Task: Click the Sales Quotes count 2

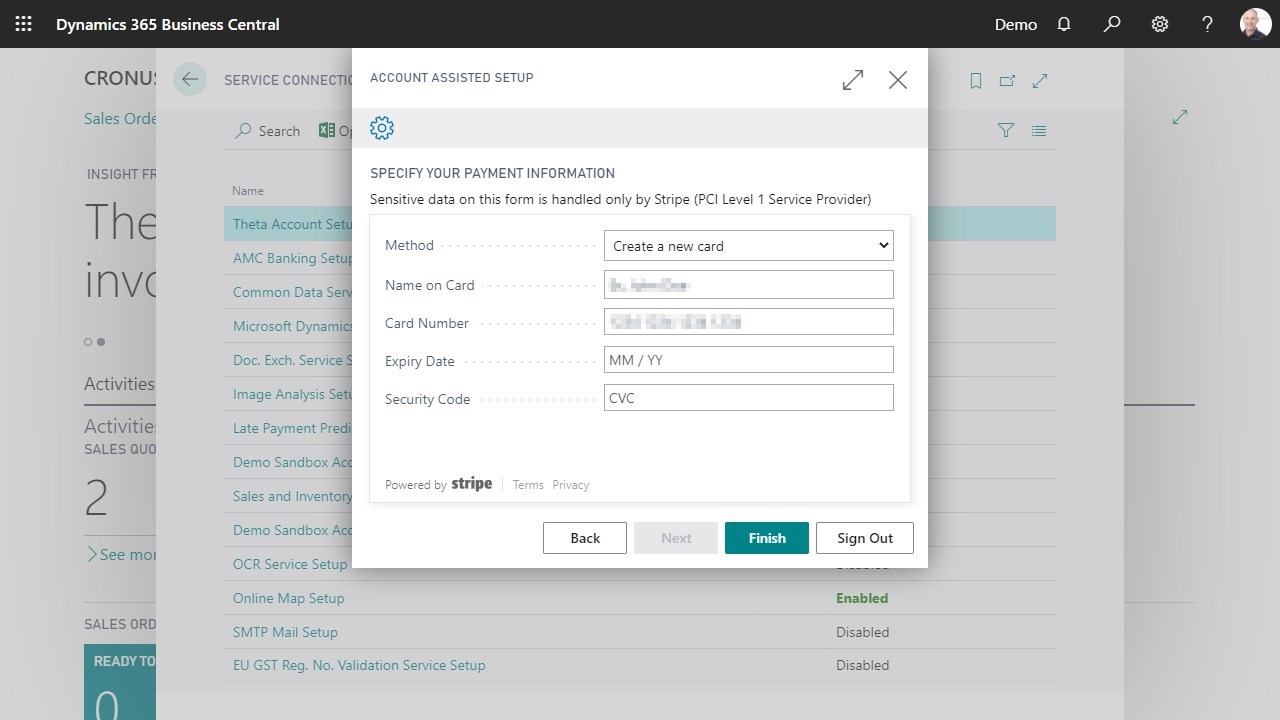Action: click(96, 497)
